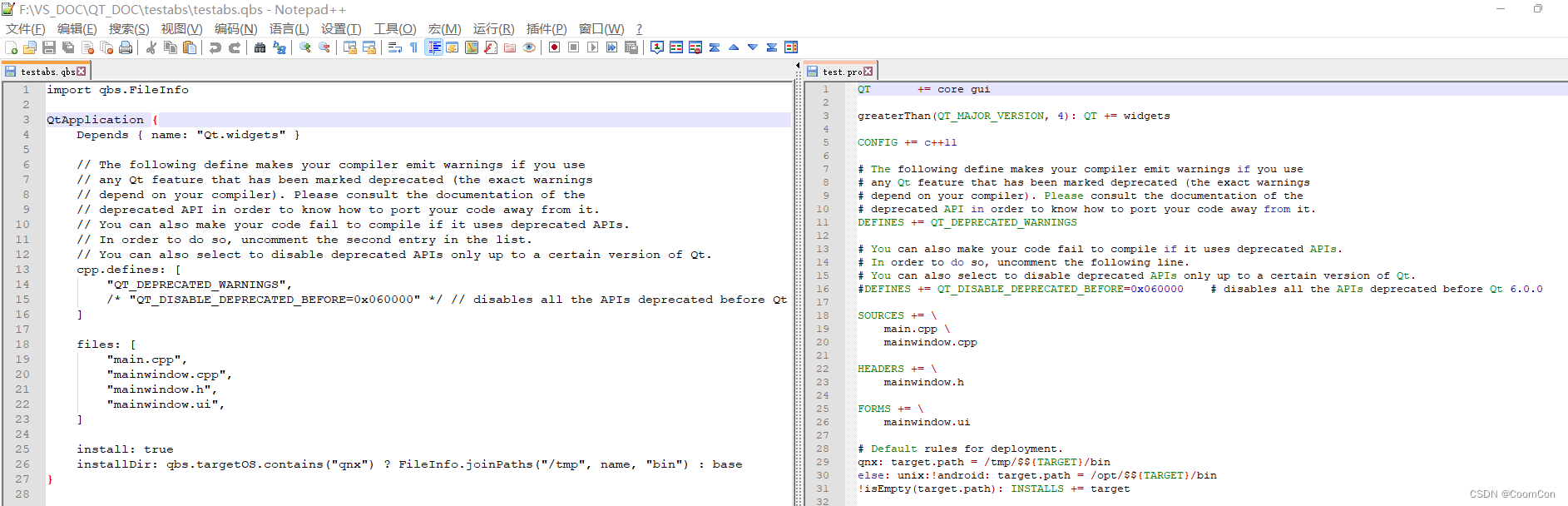Open the user-defined language dialog icon
This screenshot has height=506, width=1568.
pyautogui.click(x=453, y=47)
